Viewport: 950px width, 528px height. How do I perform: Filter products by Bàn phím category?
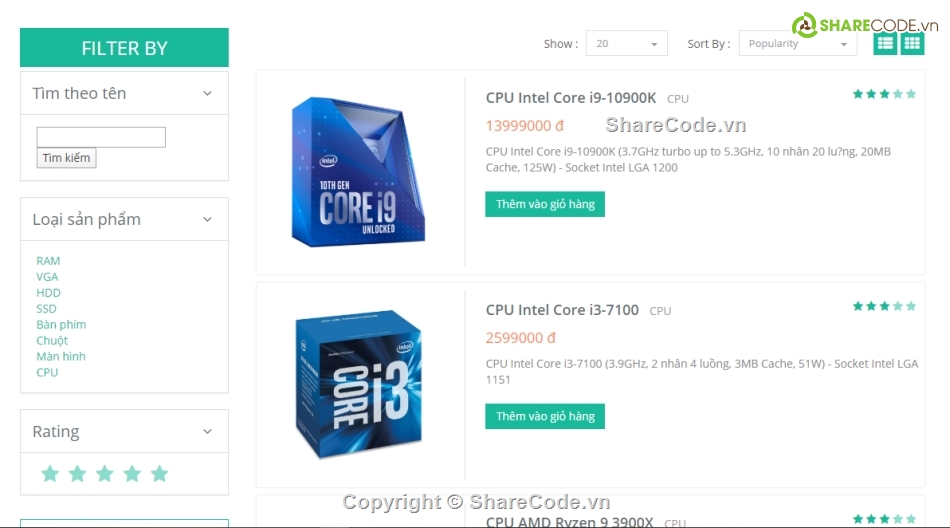coord(61,324)
